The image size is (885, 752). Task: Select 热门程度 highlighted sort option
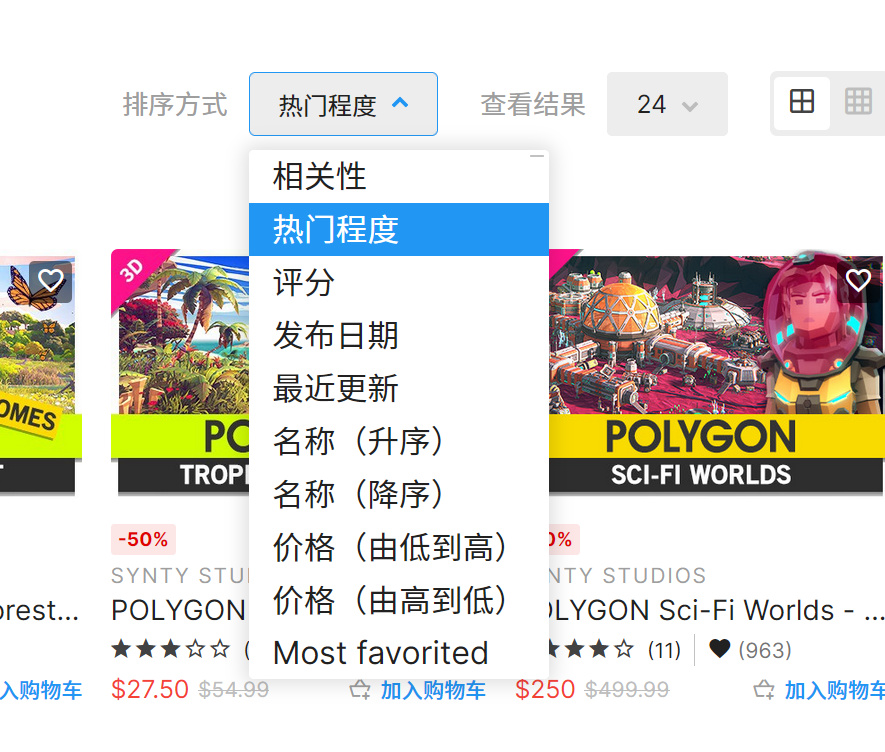click(x=398, y=229)
